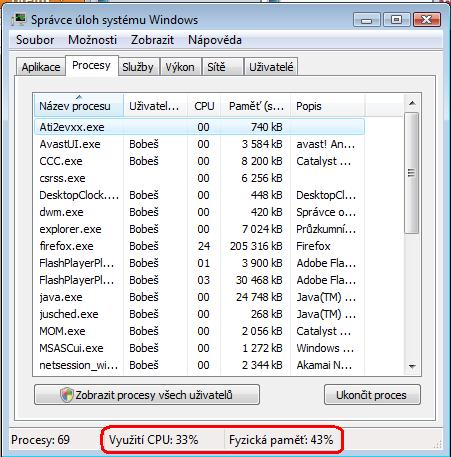Click the Průzkumní... description cell
This screenshot has width=451, height=457.
click(x=326, y=229)
